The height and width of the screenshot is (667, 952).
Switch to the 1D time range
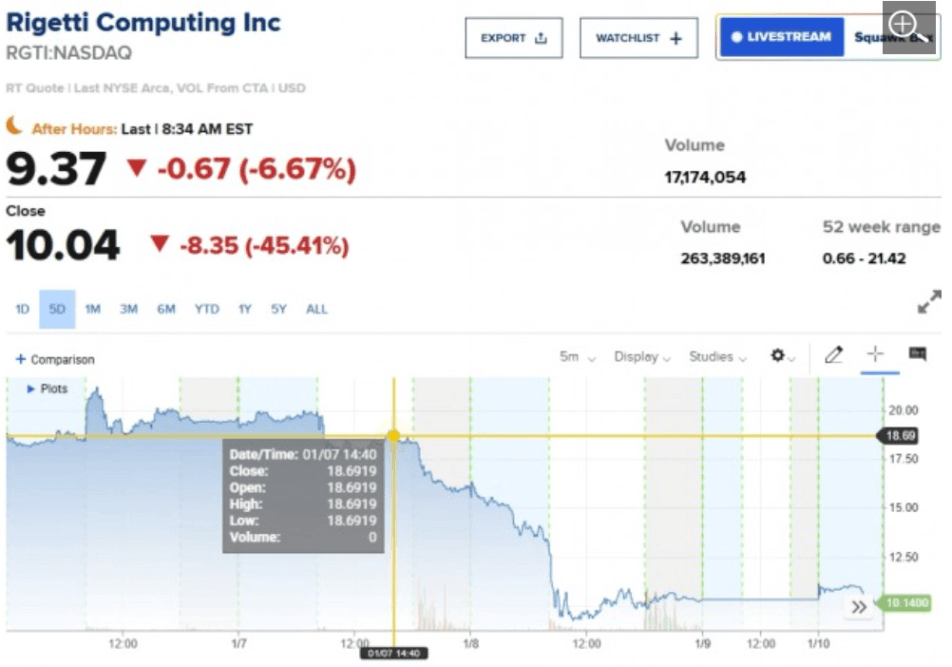[x=22, y=309]
